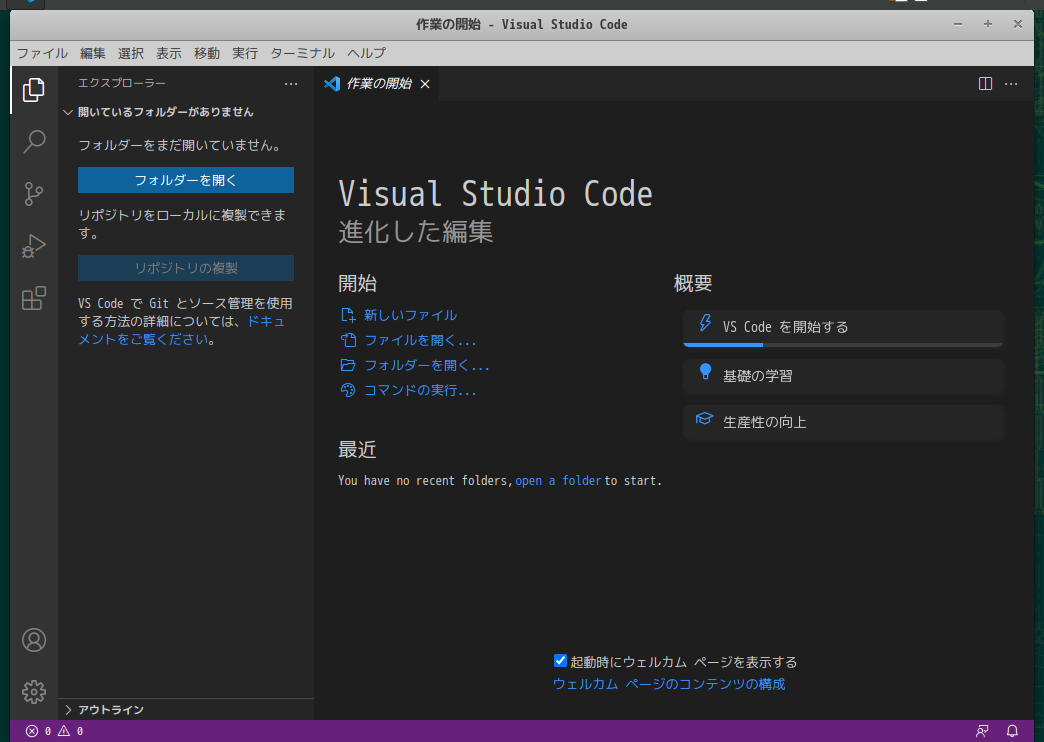Open the VS Code を開始する walkthrough
Image resolution: width=1044 pixels, height=742 pixels.
click(843, 328)
